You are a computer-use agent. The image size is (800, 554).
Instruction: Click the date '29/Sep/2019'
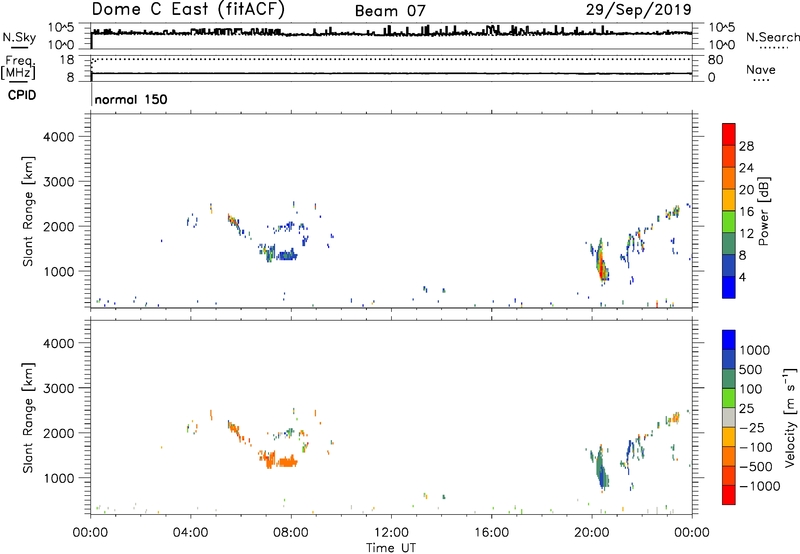click(x=639, y=9)
